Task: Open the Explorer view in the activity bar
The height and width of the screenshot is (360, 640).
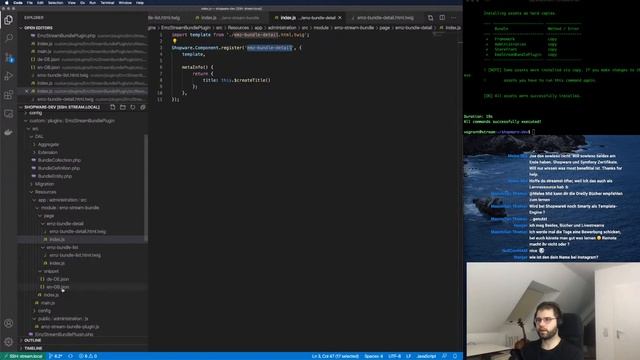Action: [x=9, y=20]
